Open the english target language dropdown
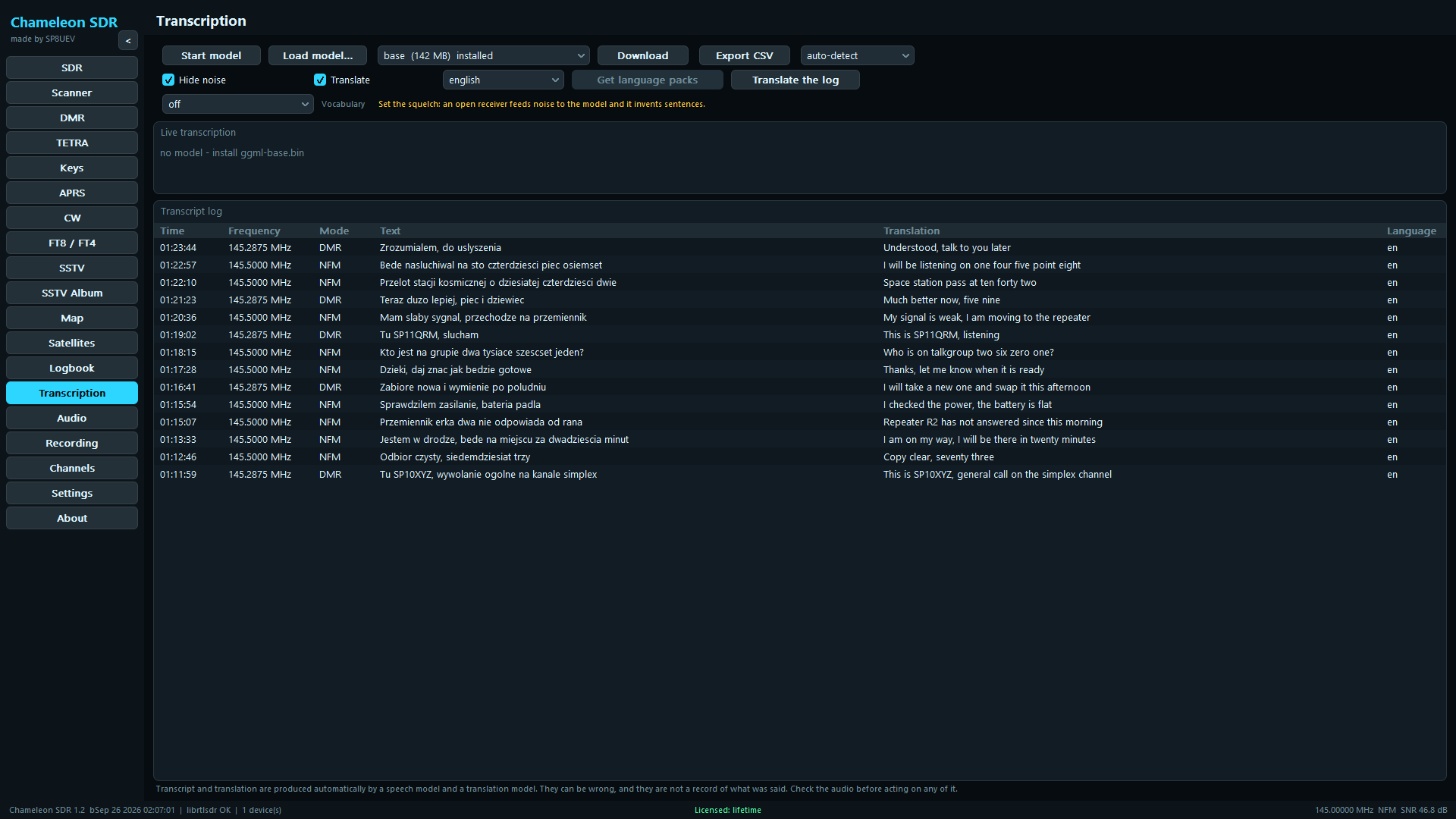 click(x=504, y=80)
